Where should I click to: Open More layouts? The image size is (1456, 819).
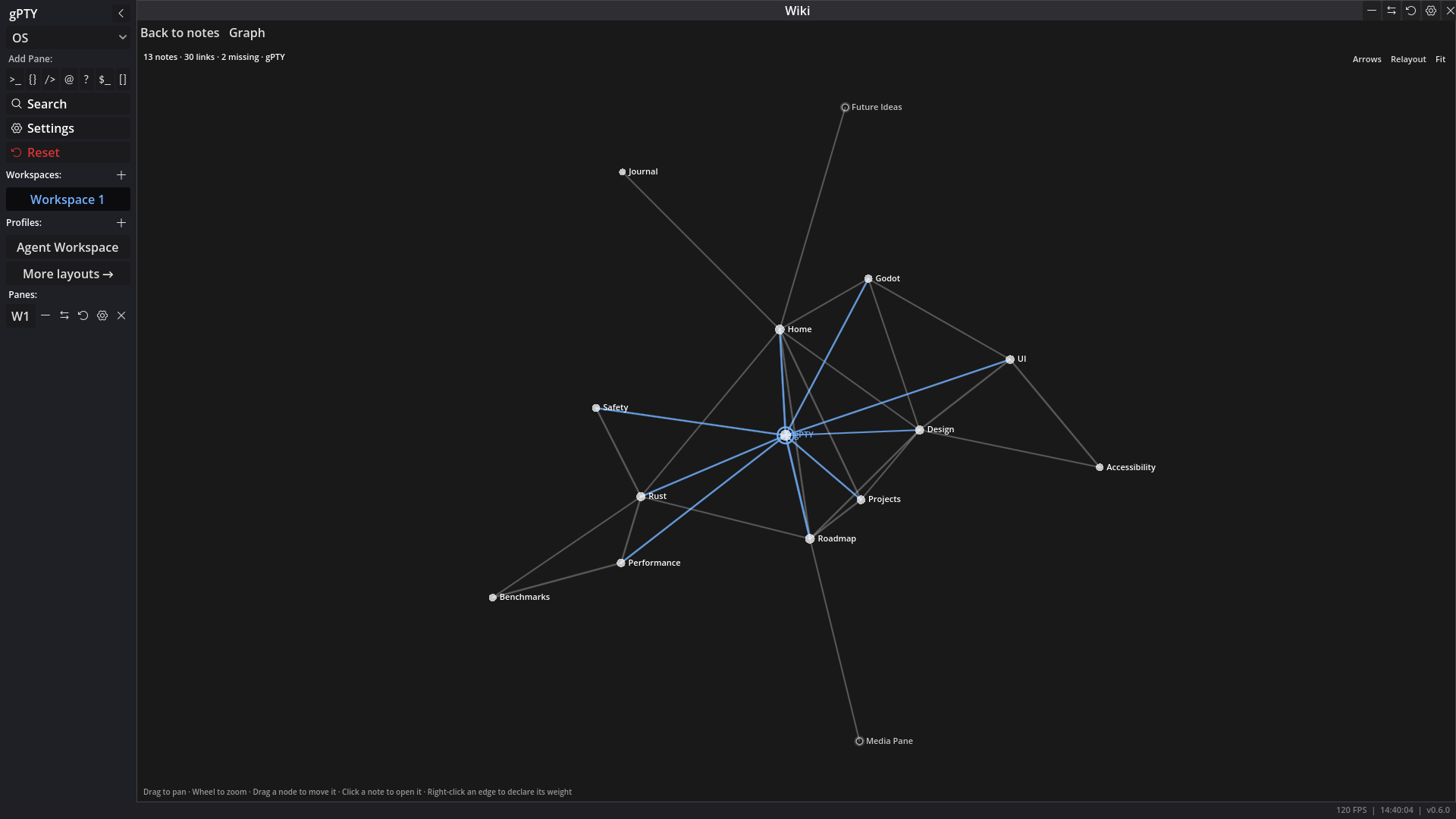pyautogui.click(x=68, y=274)
